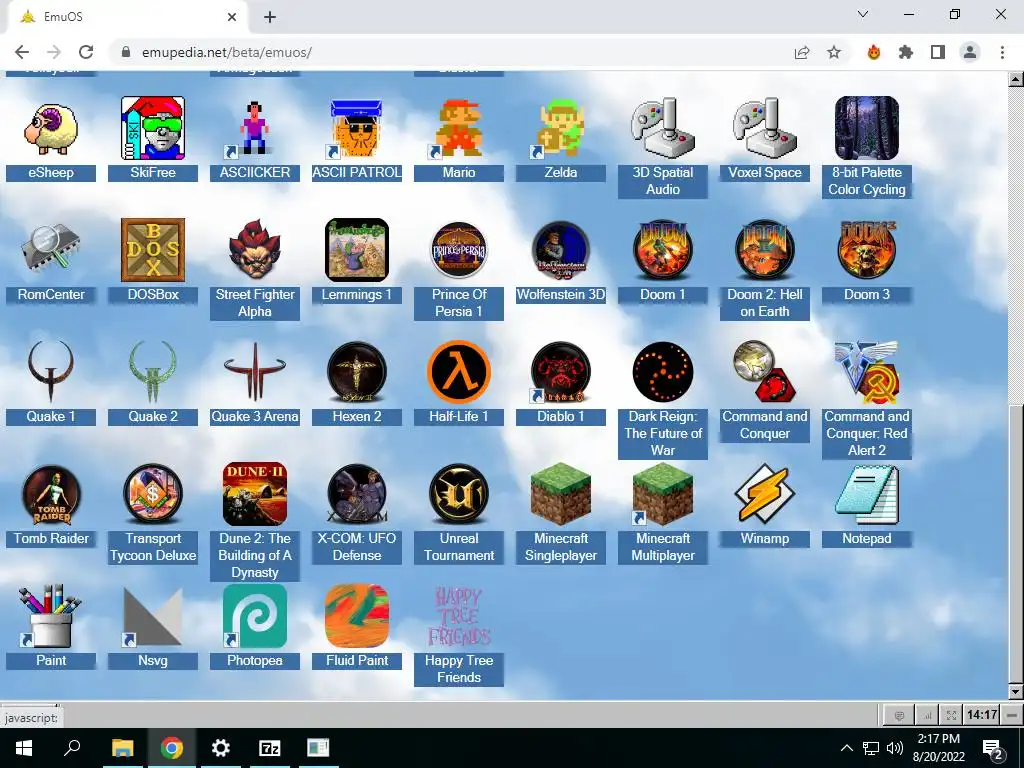Launch Dark Reign: The Future of War icon
The height and width of the screenshot is (768, 1024).
pyautogui.click(x=663, y=372)
